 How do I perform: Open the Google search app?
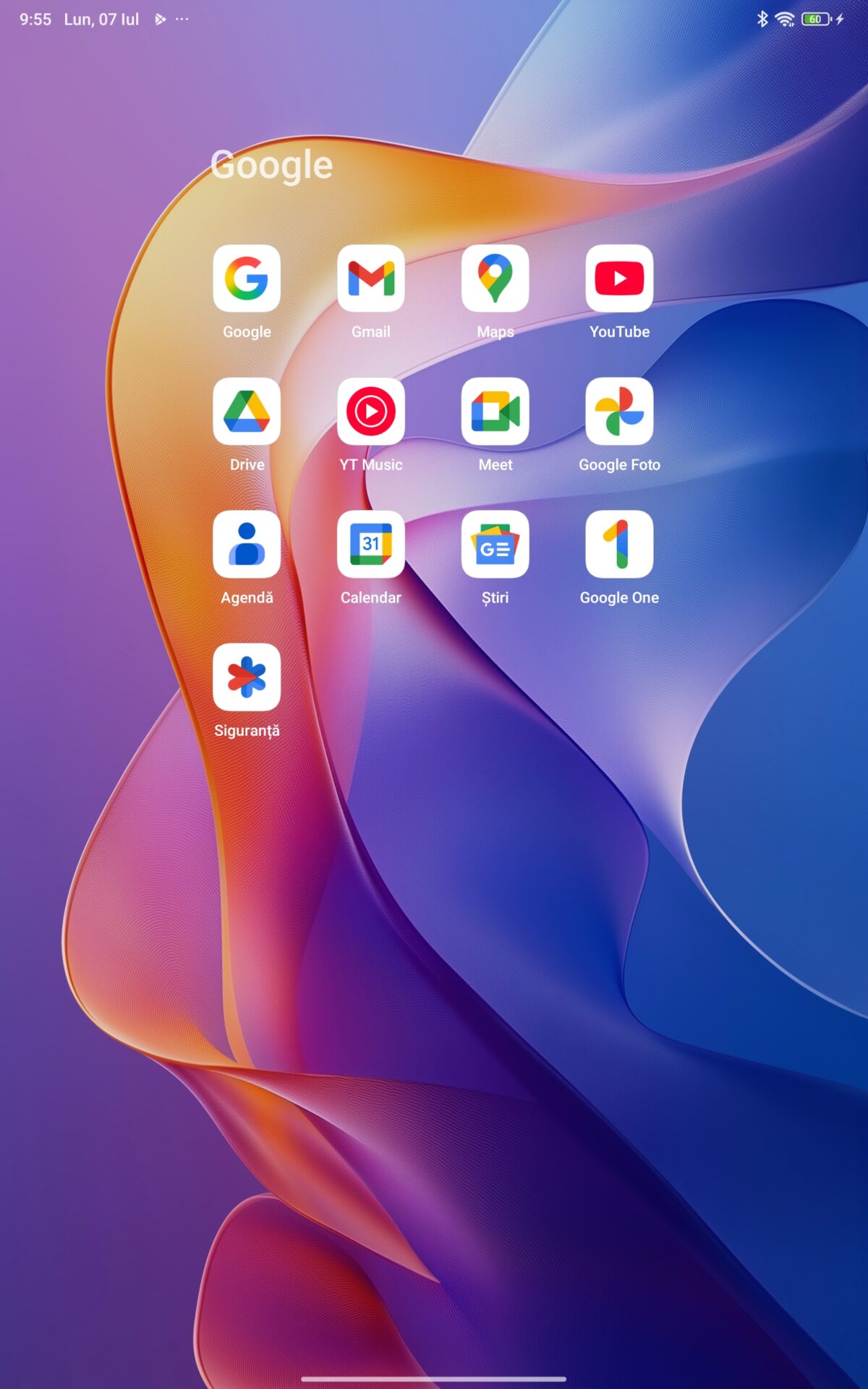(247, 279)
